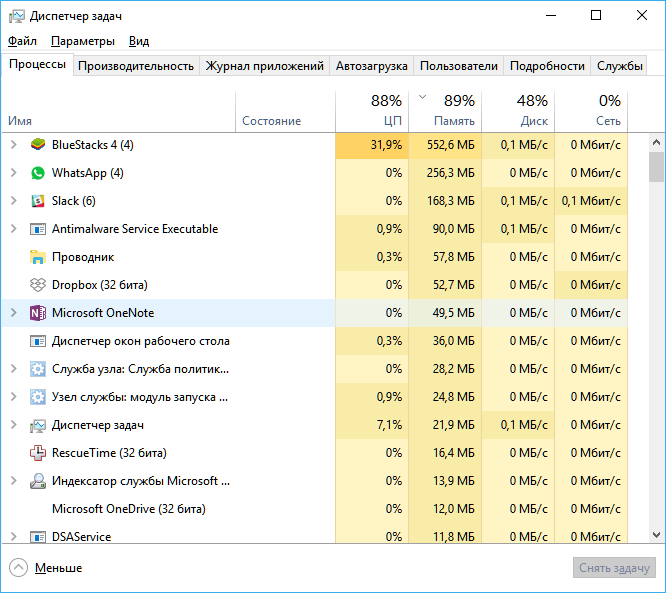
Task: Click the Индексатор службы Microsoft icon
Action: tap(38, 481)
